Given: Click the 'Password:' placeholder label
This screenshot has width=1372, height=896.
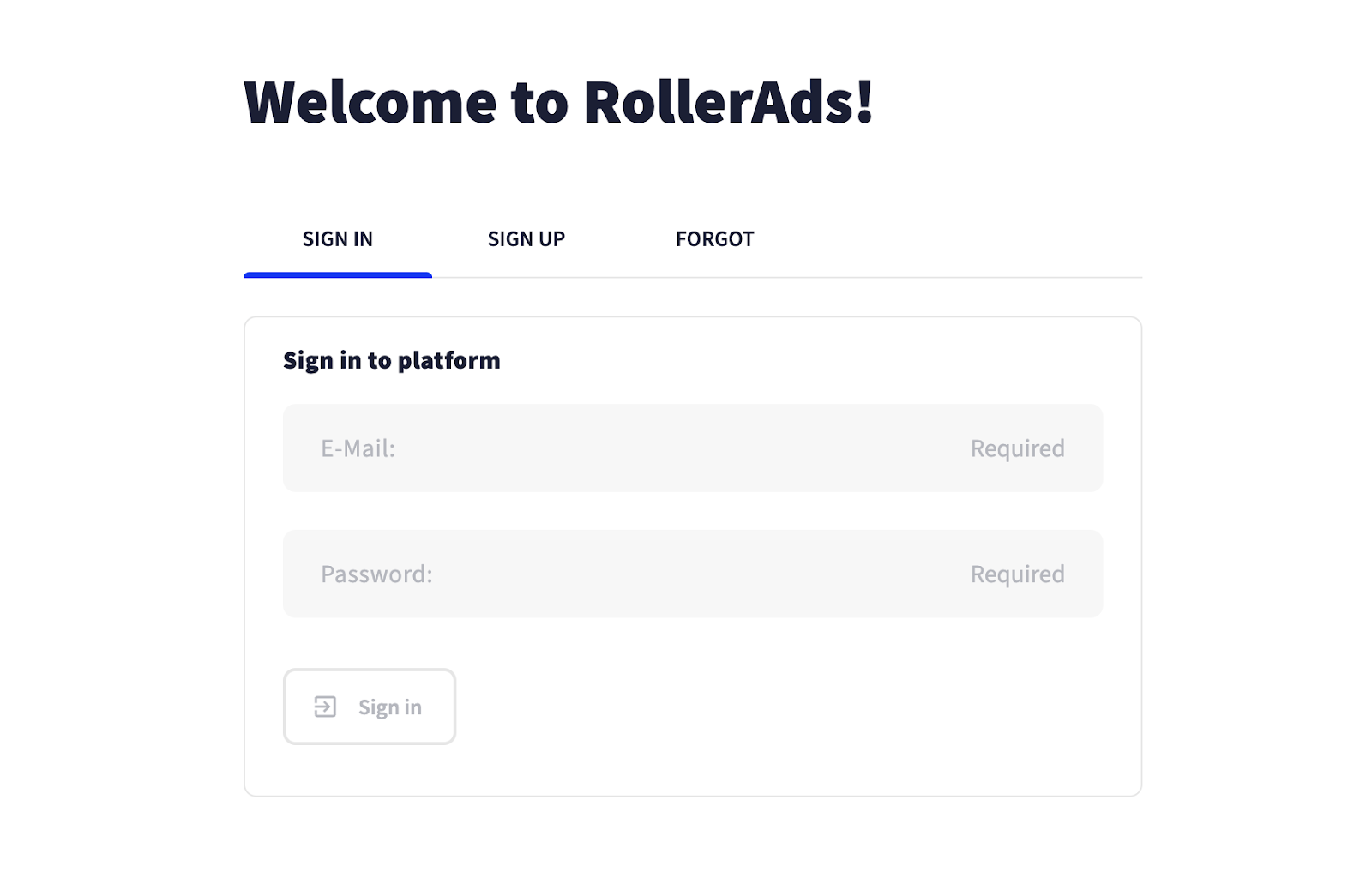Looking at the screenshot, I should 376,574.
